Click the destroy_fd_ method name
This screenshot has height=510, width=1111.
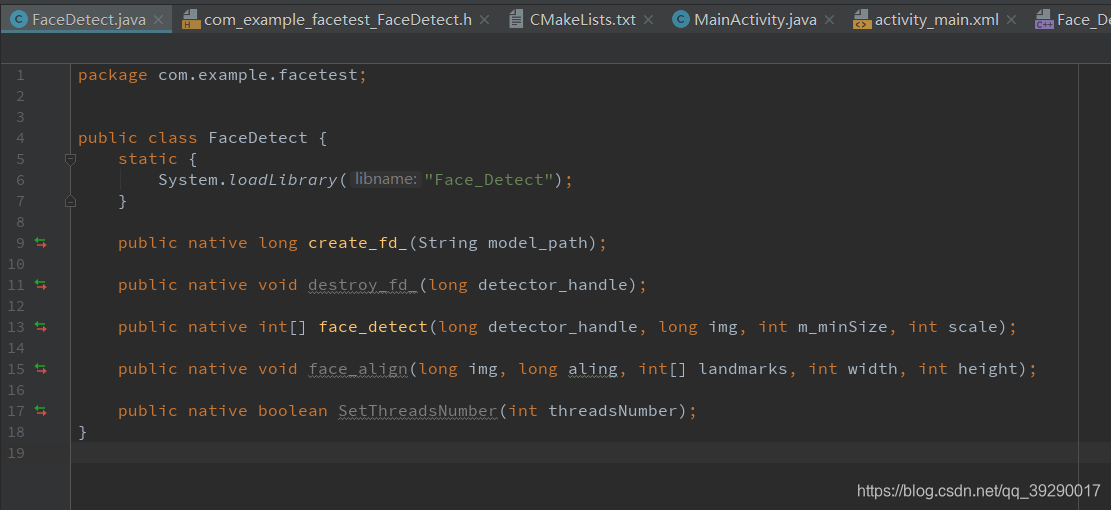[363, 285]
